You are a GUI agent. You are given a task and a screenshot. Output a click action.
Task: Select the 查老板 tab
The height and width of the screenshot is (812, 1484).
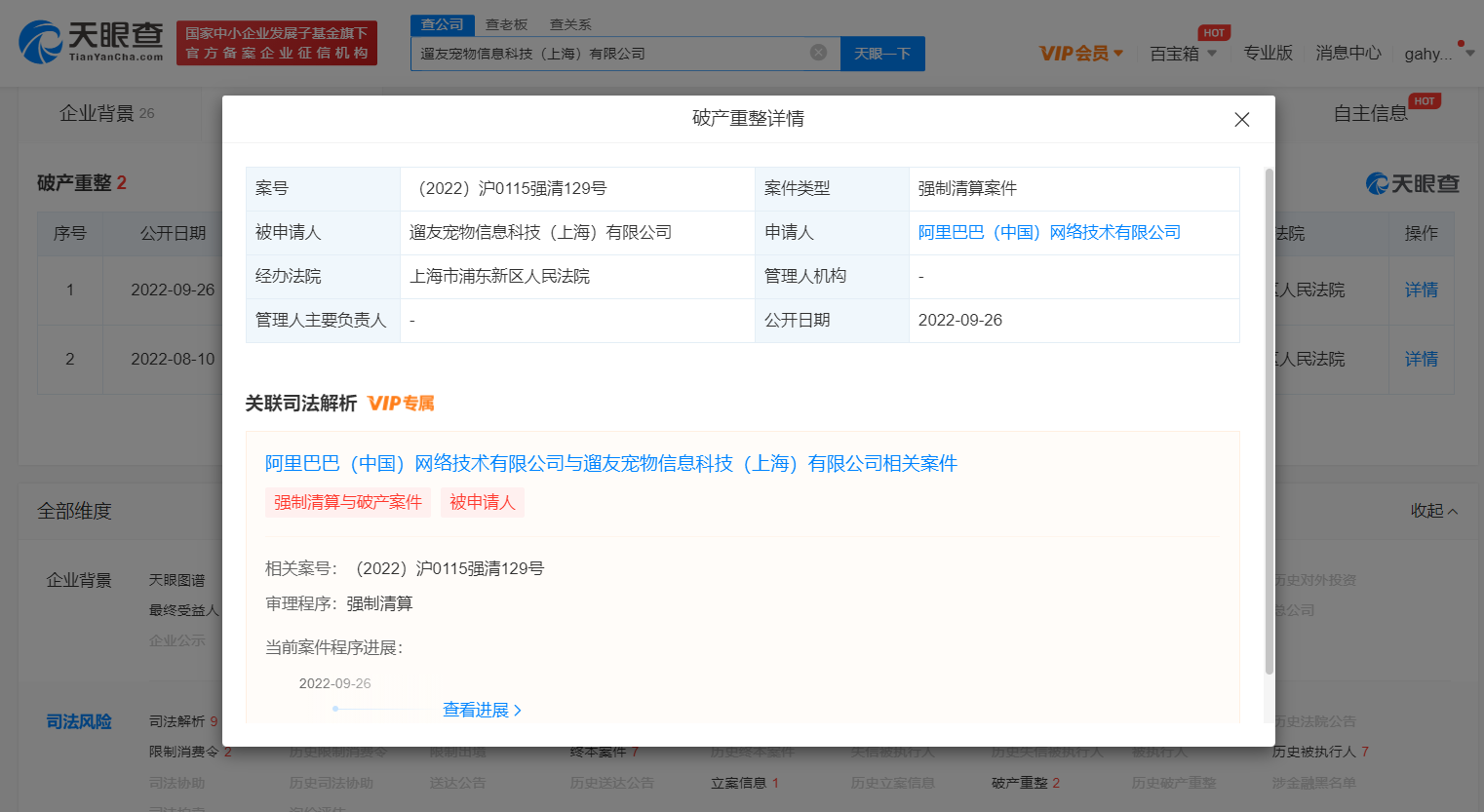506,24
